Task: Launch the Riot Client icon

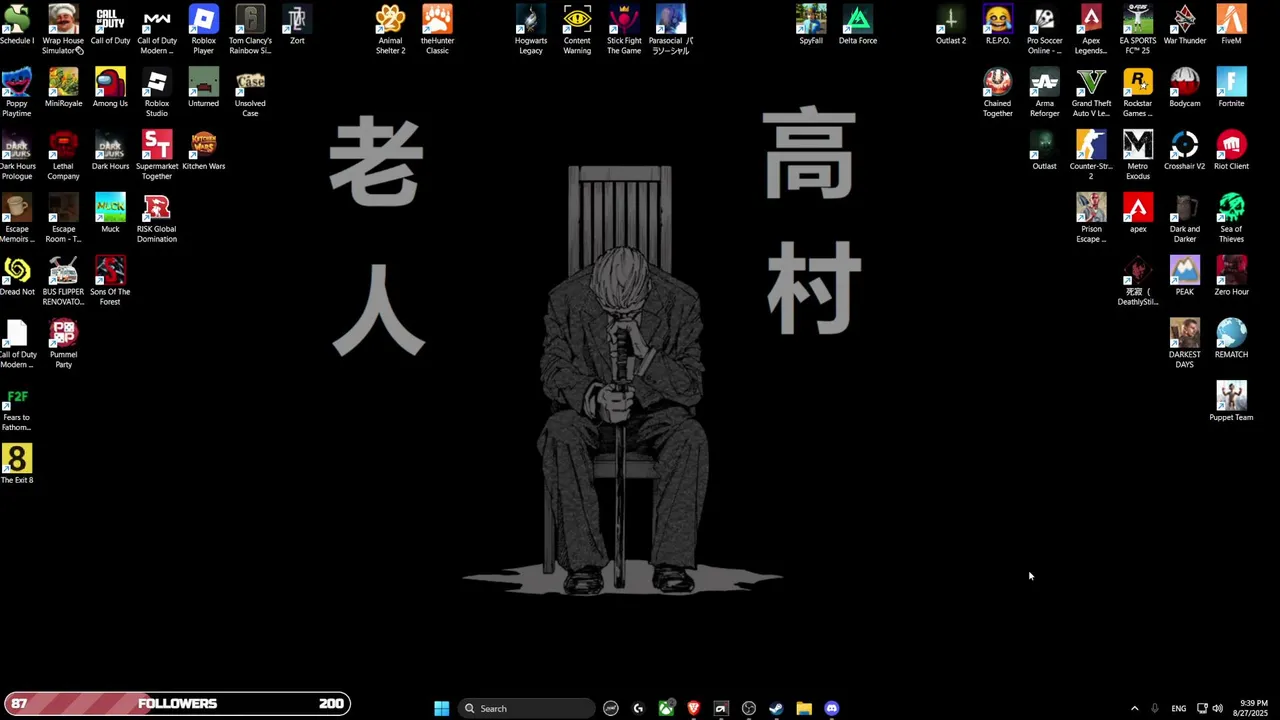Action: point(1231,151)
